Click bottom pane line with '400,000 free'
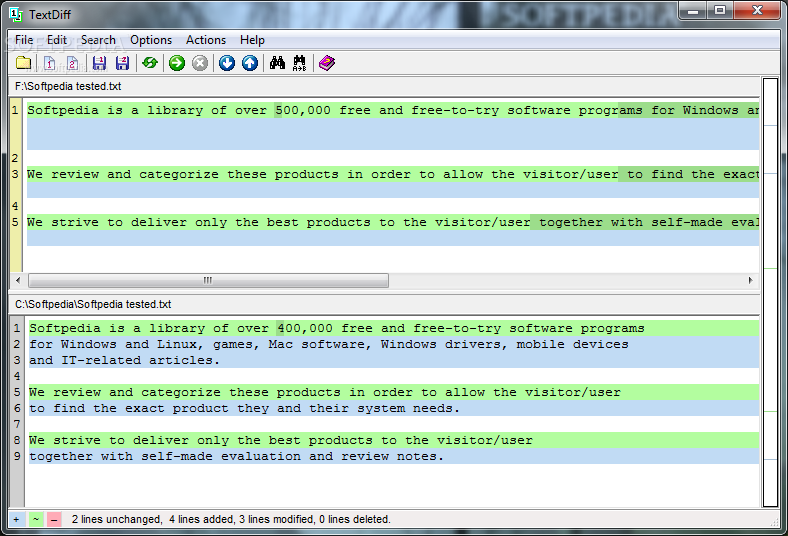 tap(393, 328)
